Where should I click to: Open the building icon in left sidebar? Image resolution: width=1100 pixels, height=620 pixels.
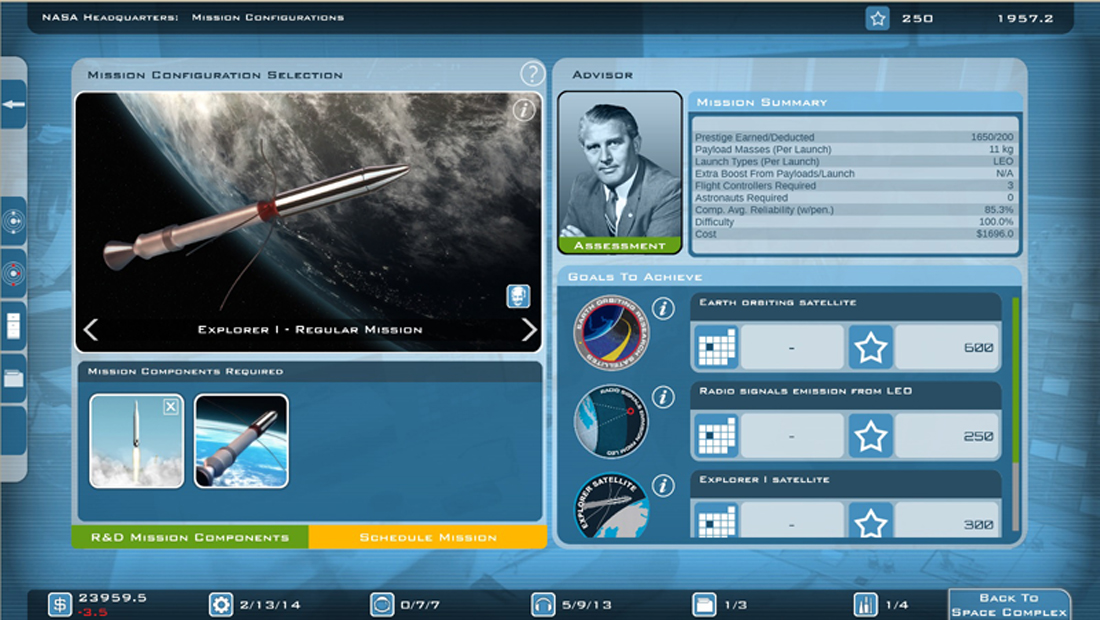[13, 326]
